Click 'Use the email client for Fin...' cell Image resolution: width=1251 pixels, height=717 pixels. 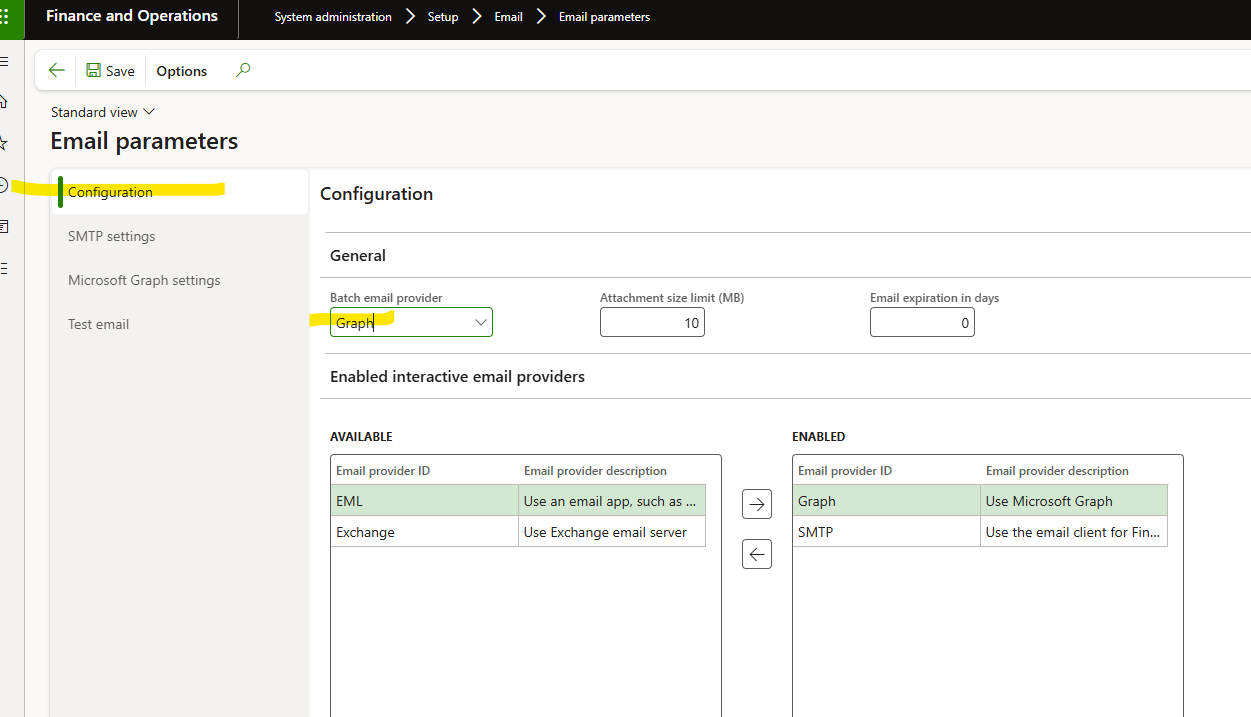coord(1074,532)
